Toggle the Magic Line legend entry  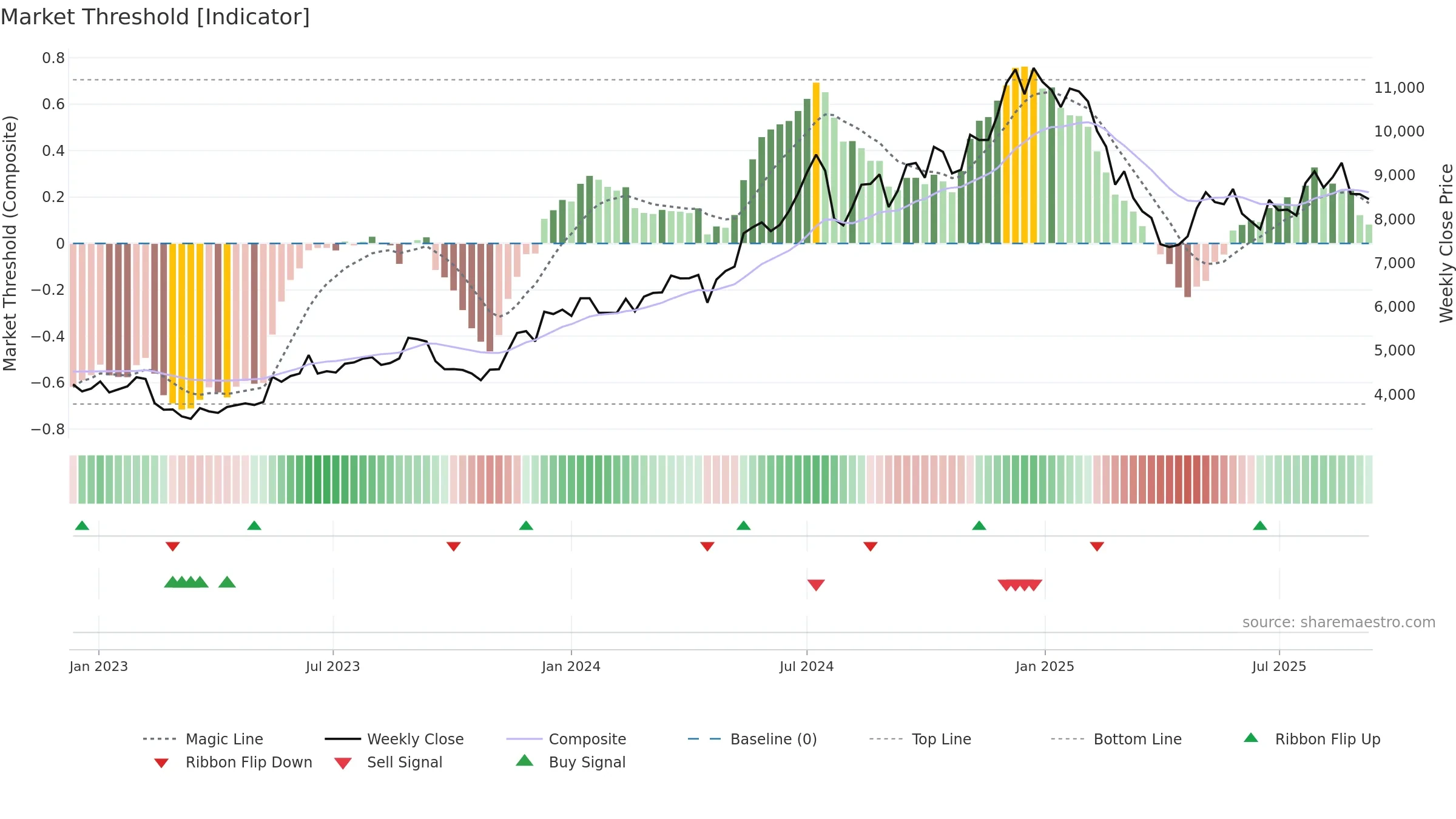(203, 739)
